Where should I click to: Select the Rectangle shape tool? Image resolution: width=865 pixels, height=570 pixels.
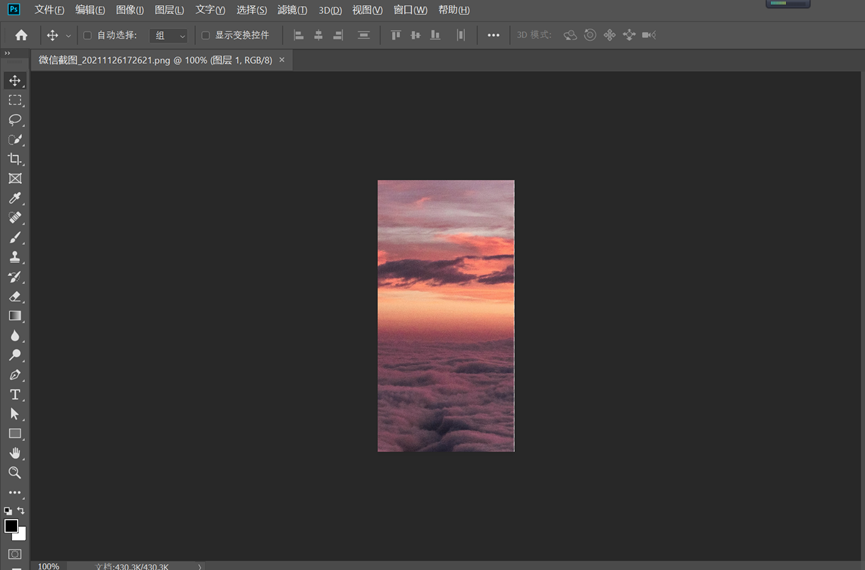15,433
